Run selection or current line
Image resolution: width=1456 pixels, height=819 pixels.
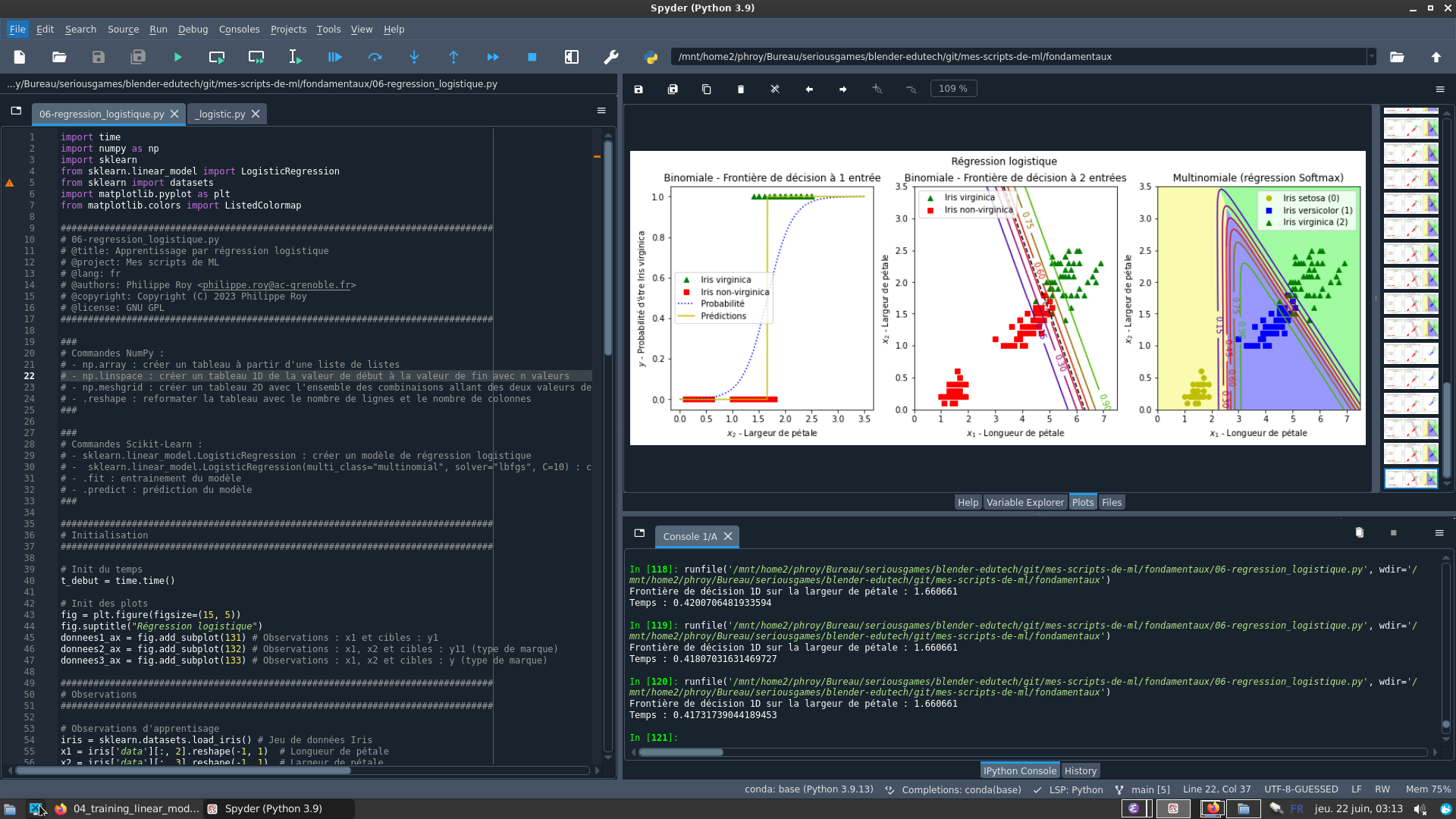[296, 57]
